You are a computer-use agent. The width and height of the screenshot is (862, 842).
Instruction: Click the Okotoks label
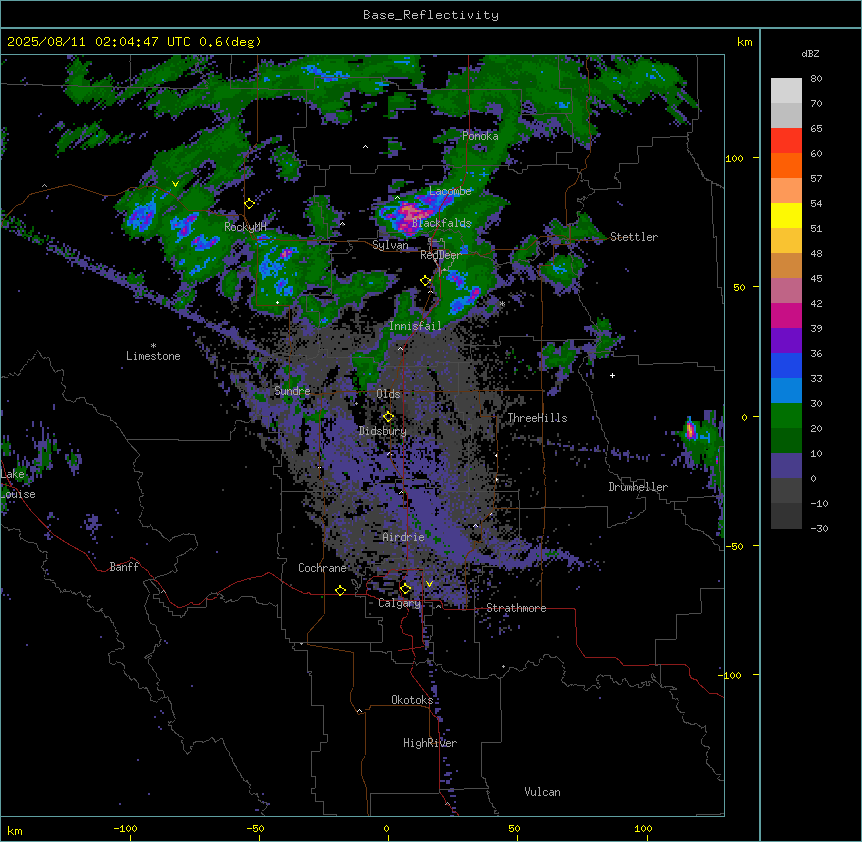(412, 700)
